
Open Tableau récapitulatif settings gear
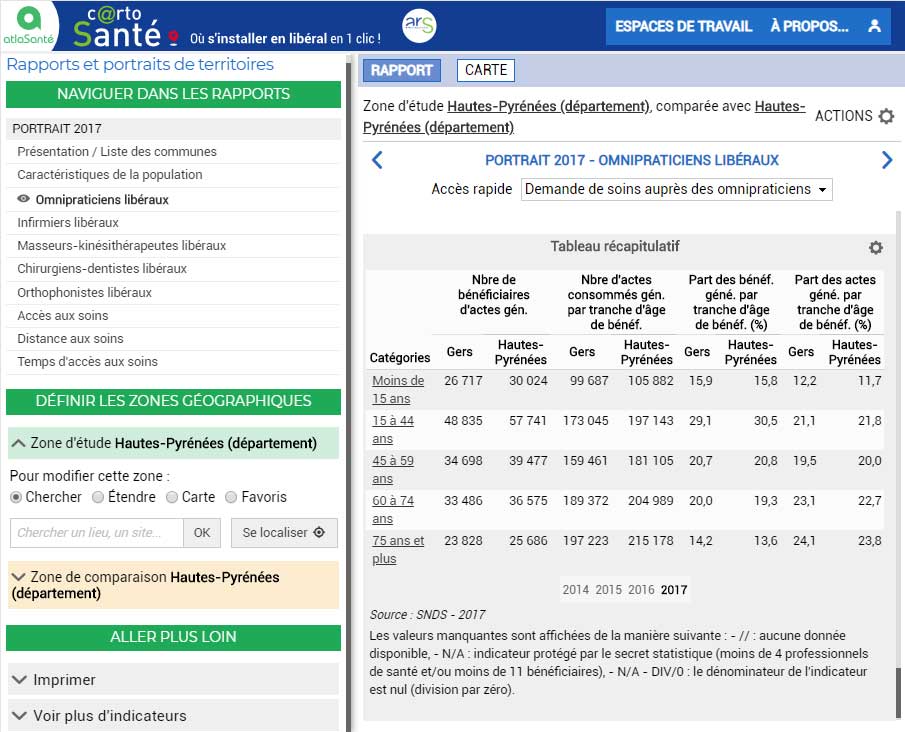[x=876, y=248]
